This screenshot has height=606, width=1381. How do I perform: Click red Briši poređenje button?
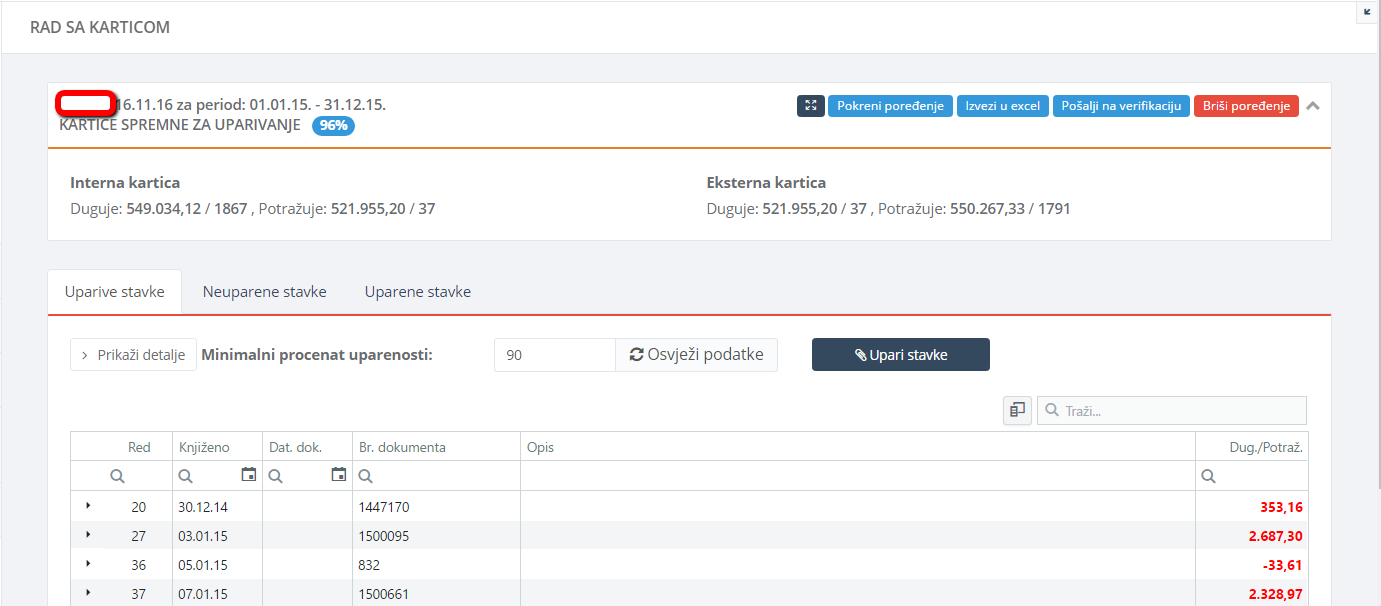tap(1245, 106)
